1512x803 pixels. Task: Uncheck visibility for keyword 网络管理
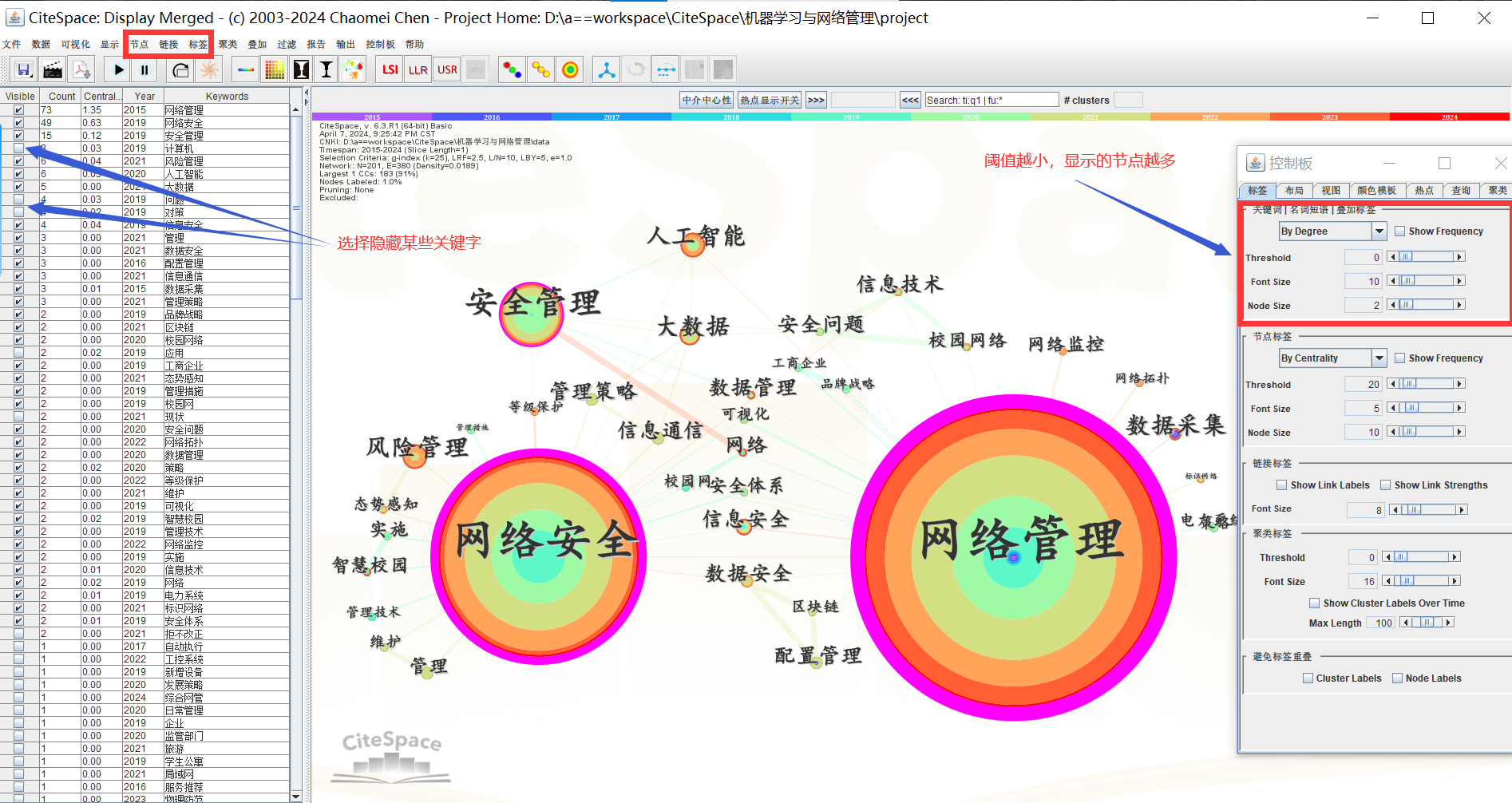click(18, 110)
